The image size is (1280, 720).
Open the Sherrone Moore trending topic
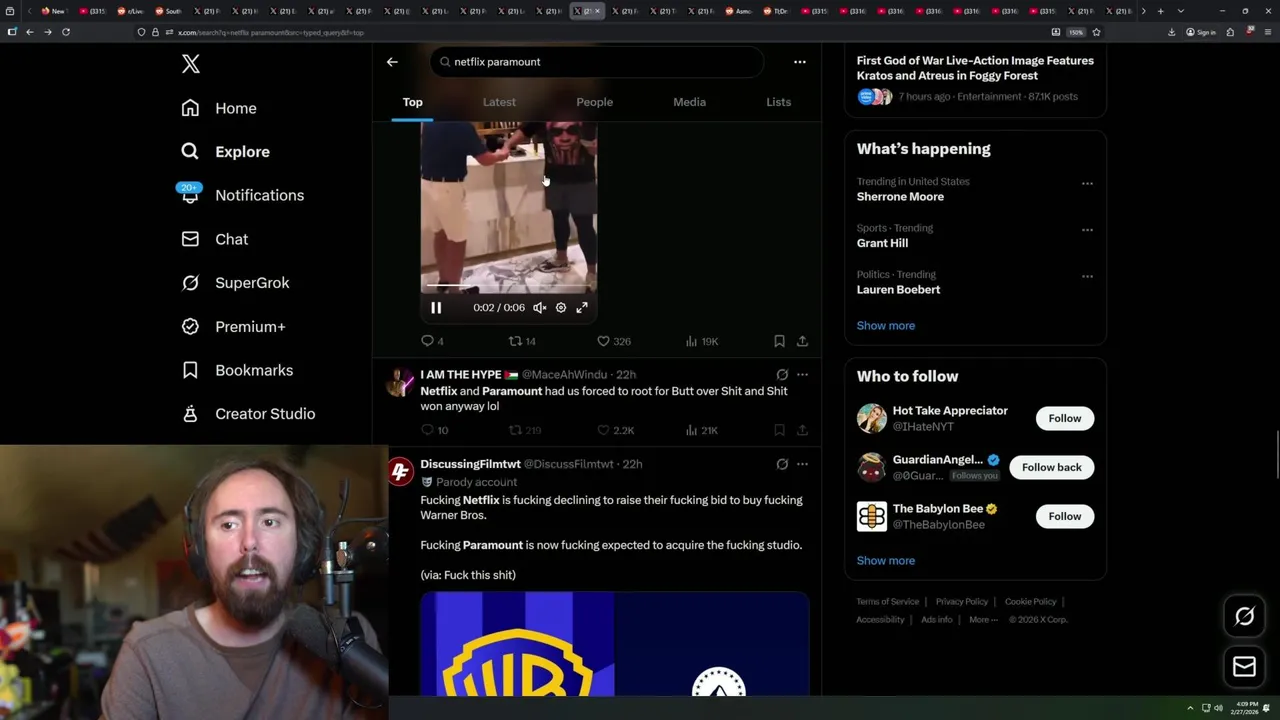(x=900, y=197)
